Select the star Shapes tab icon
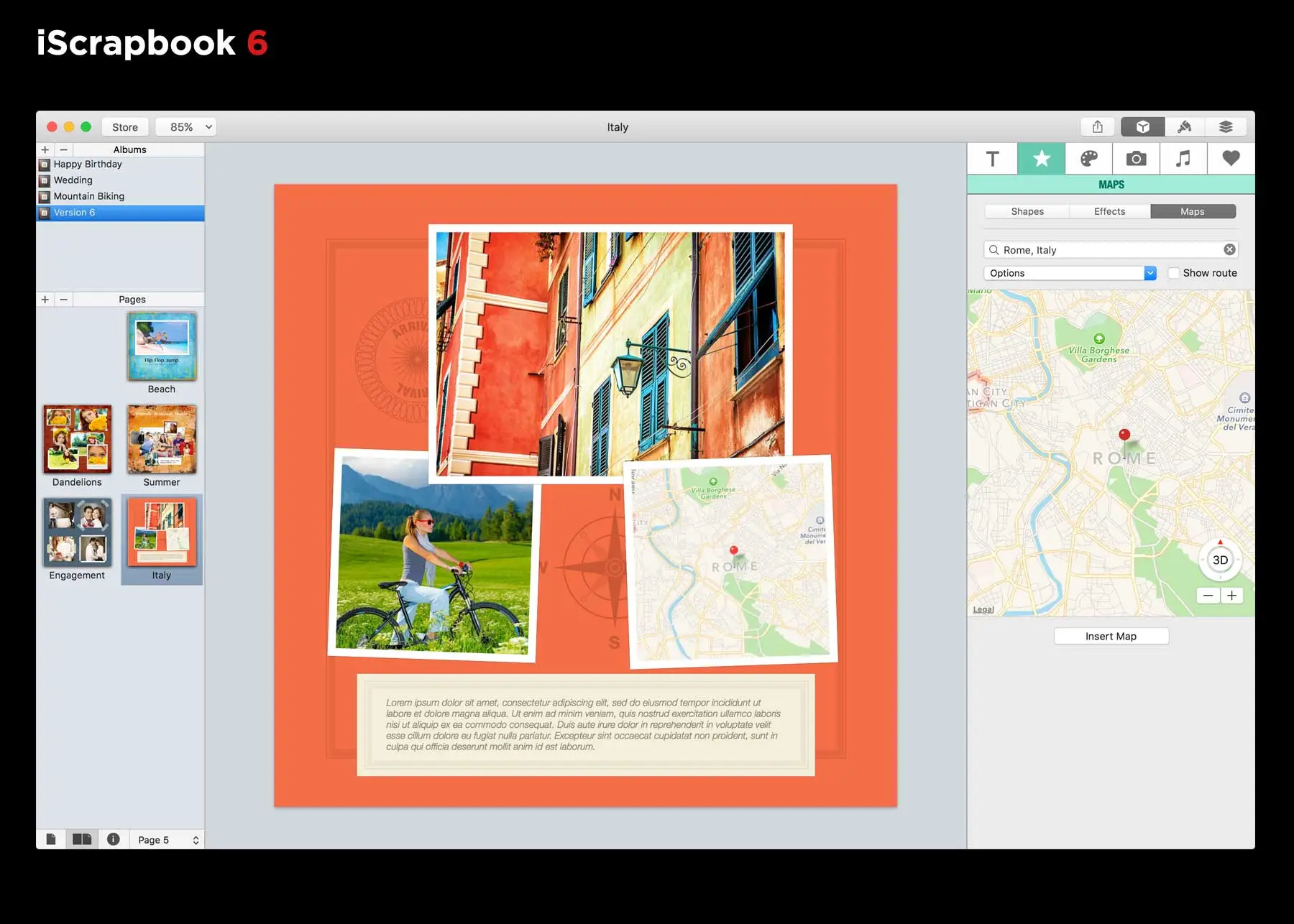The image size is (1294, 924). pos(1041,159)
